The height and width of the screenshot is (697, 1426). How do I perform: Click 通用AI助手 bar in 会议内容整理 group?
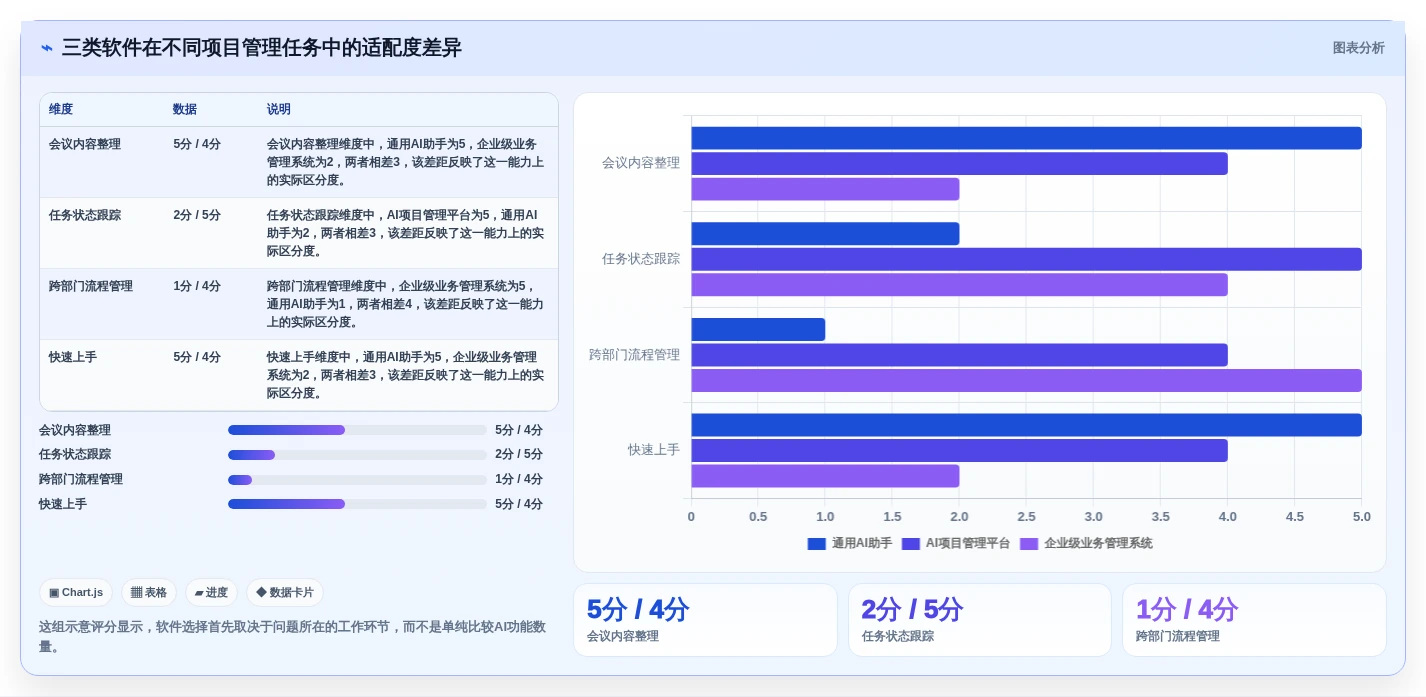[1026, 138]
